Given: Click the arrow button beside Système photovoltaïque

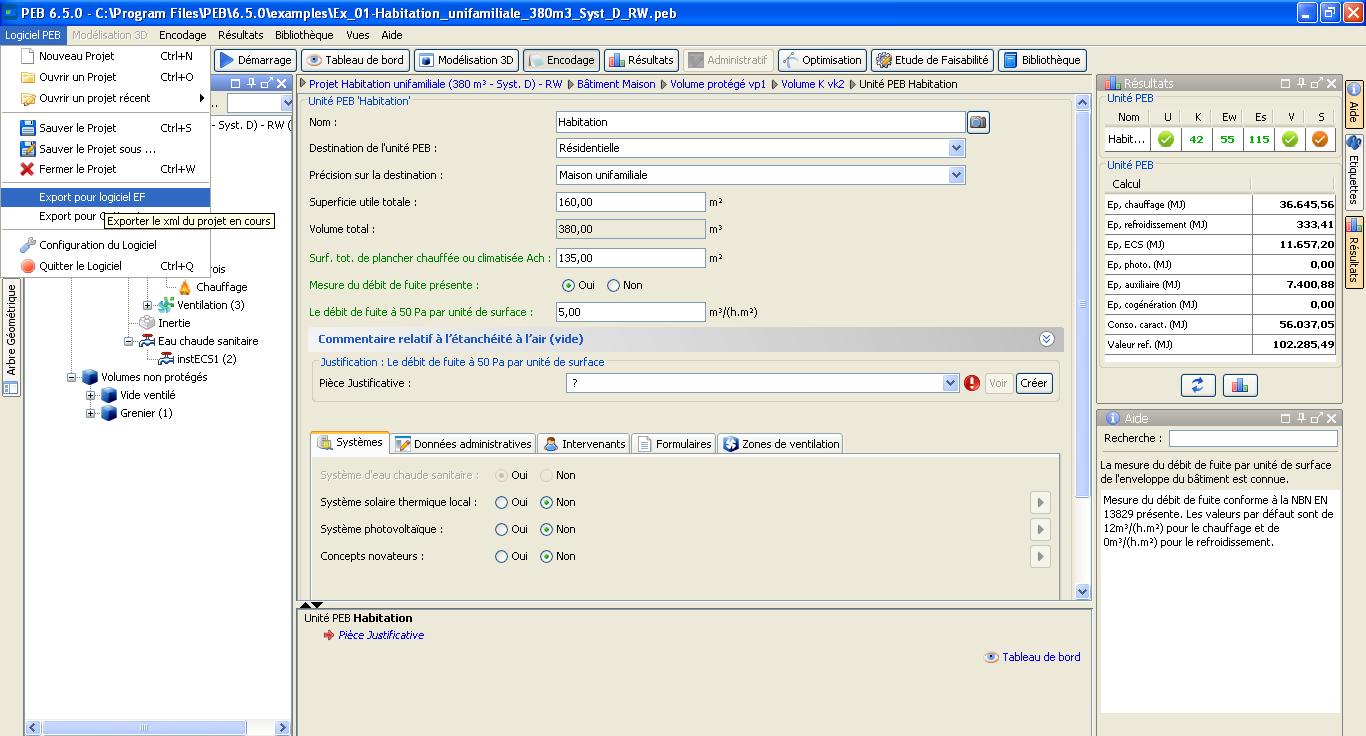Looking at the screenshot, I should 1040,529.
